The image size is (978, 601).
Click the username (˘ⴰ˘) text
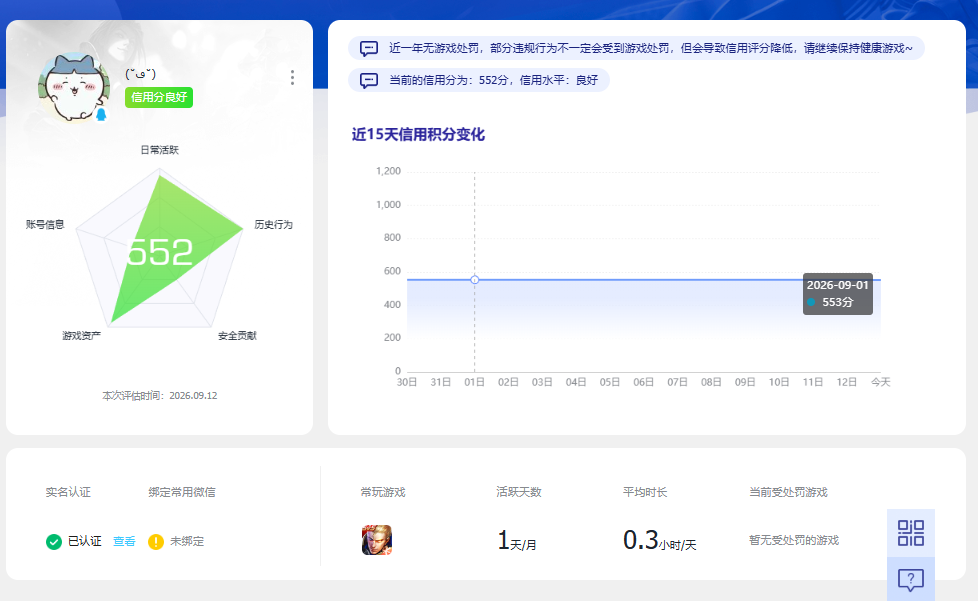point(140,74)
